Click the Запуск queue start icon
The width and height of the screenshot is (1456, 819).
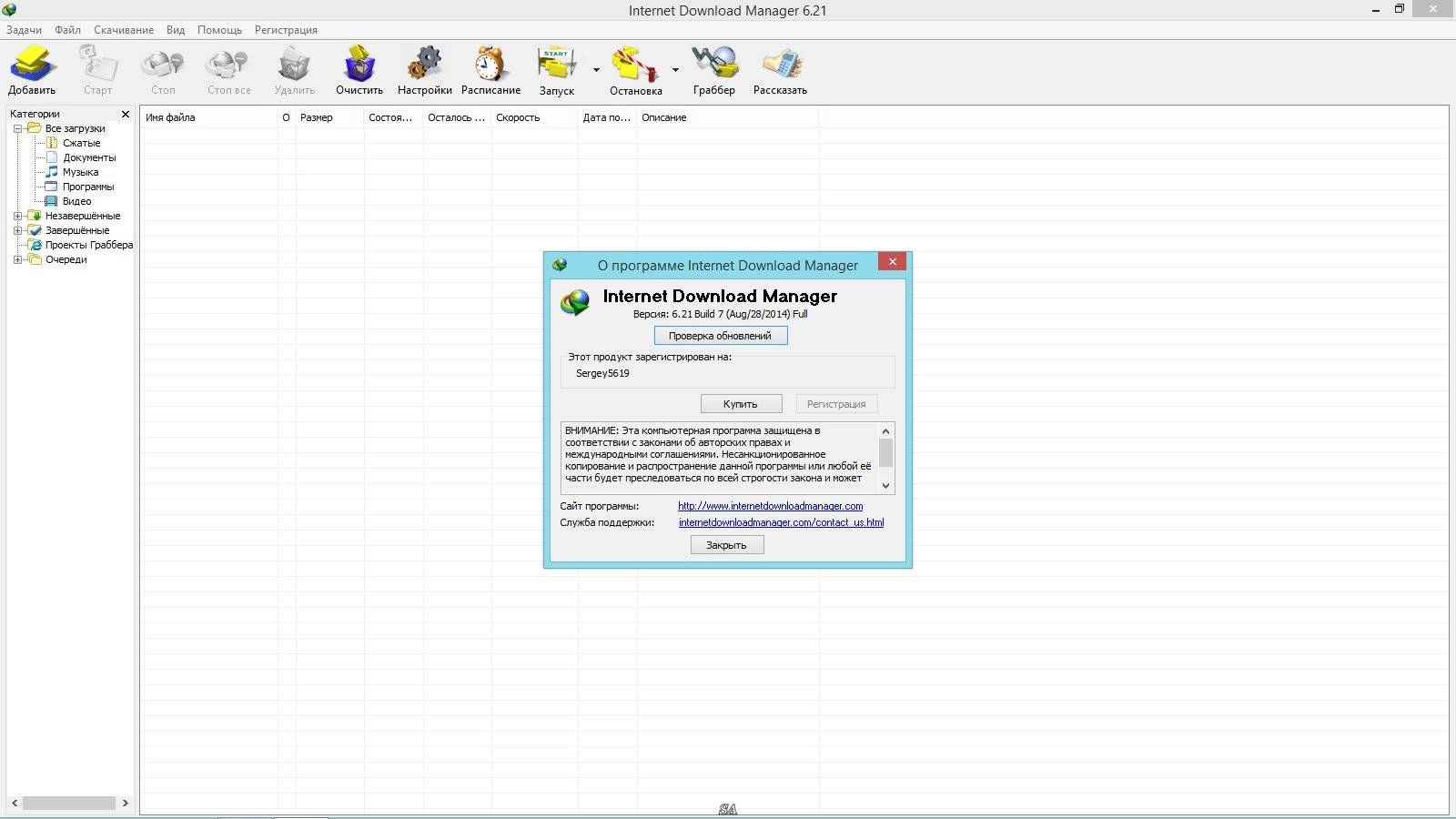point(556,64)
